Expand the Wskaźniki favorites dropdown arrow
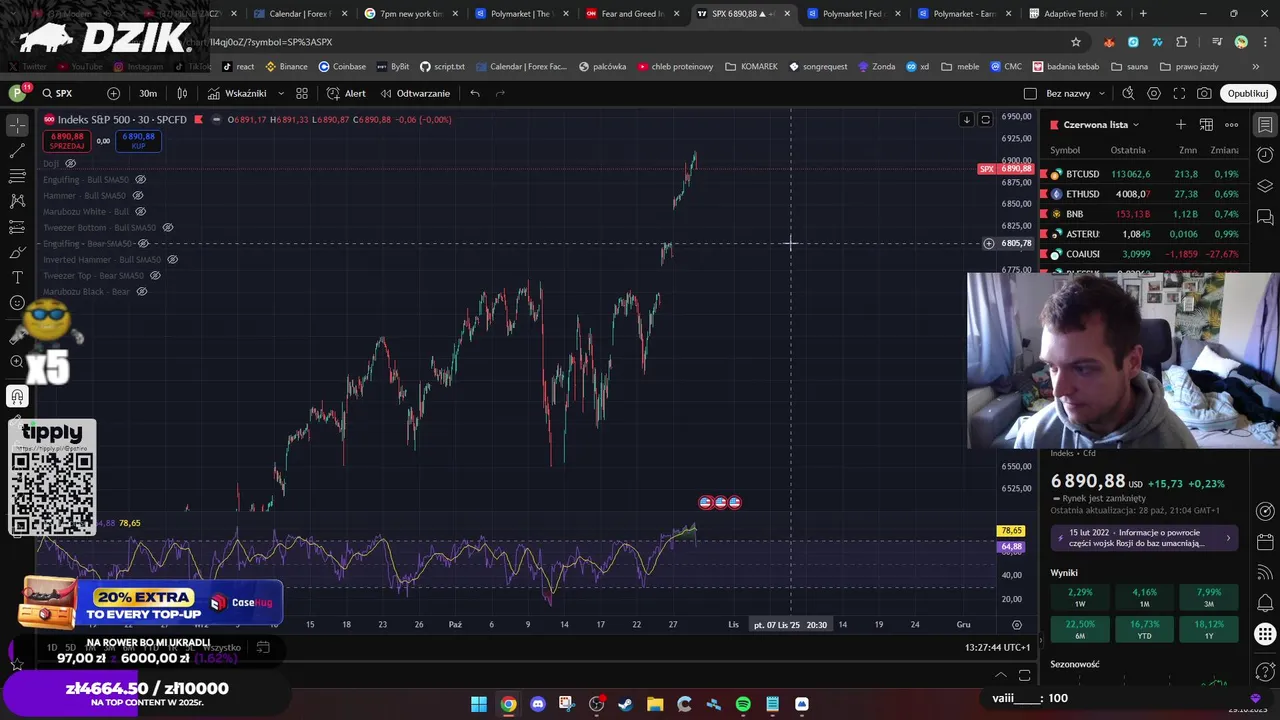 (x=280, y=93)
